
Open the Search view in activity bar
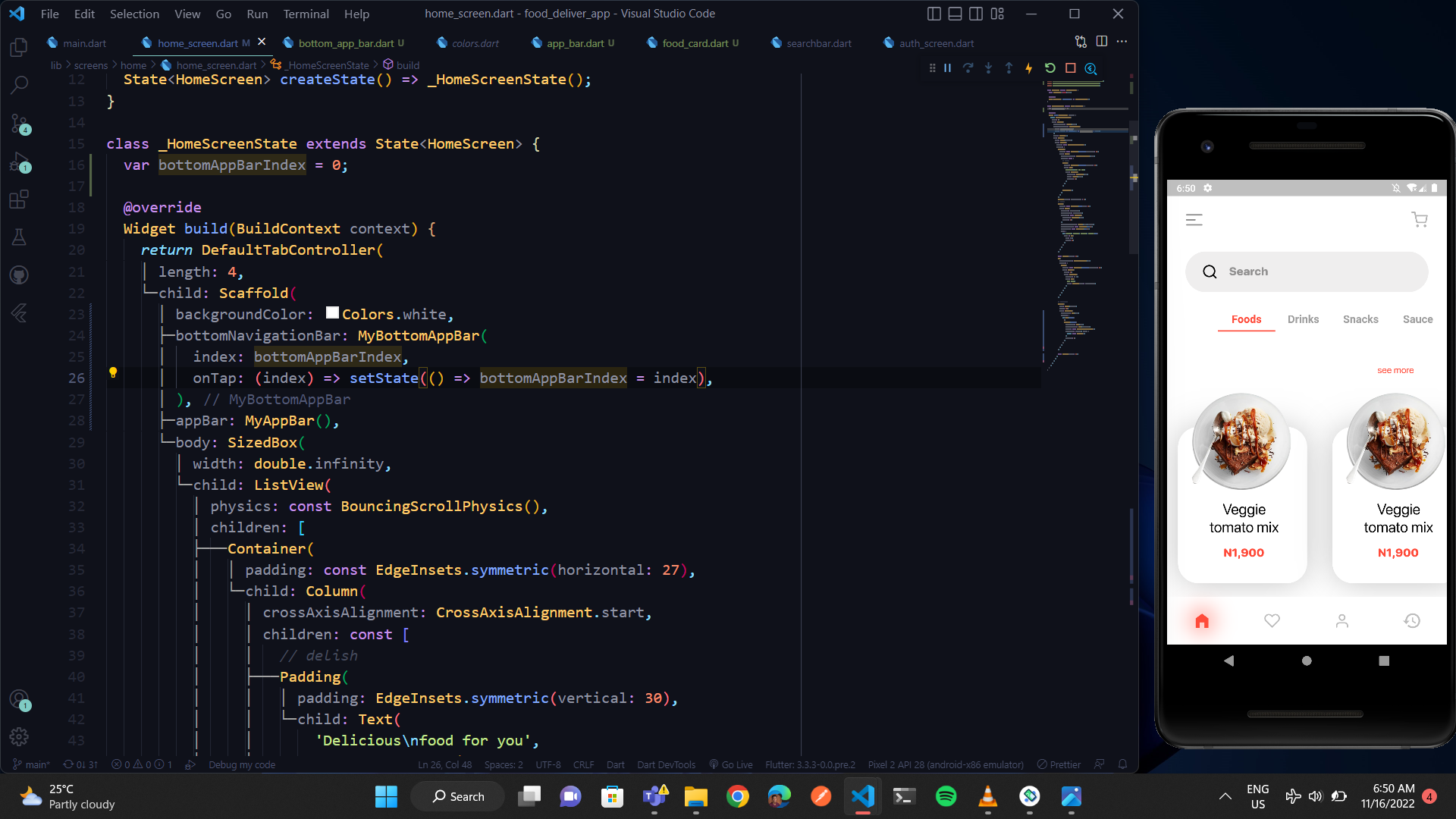(20, 85)
